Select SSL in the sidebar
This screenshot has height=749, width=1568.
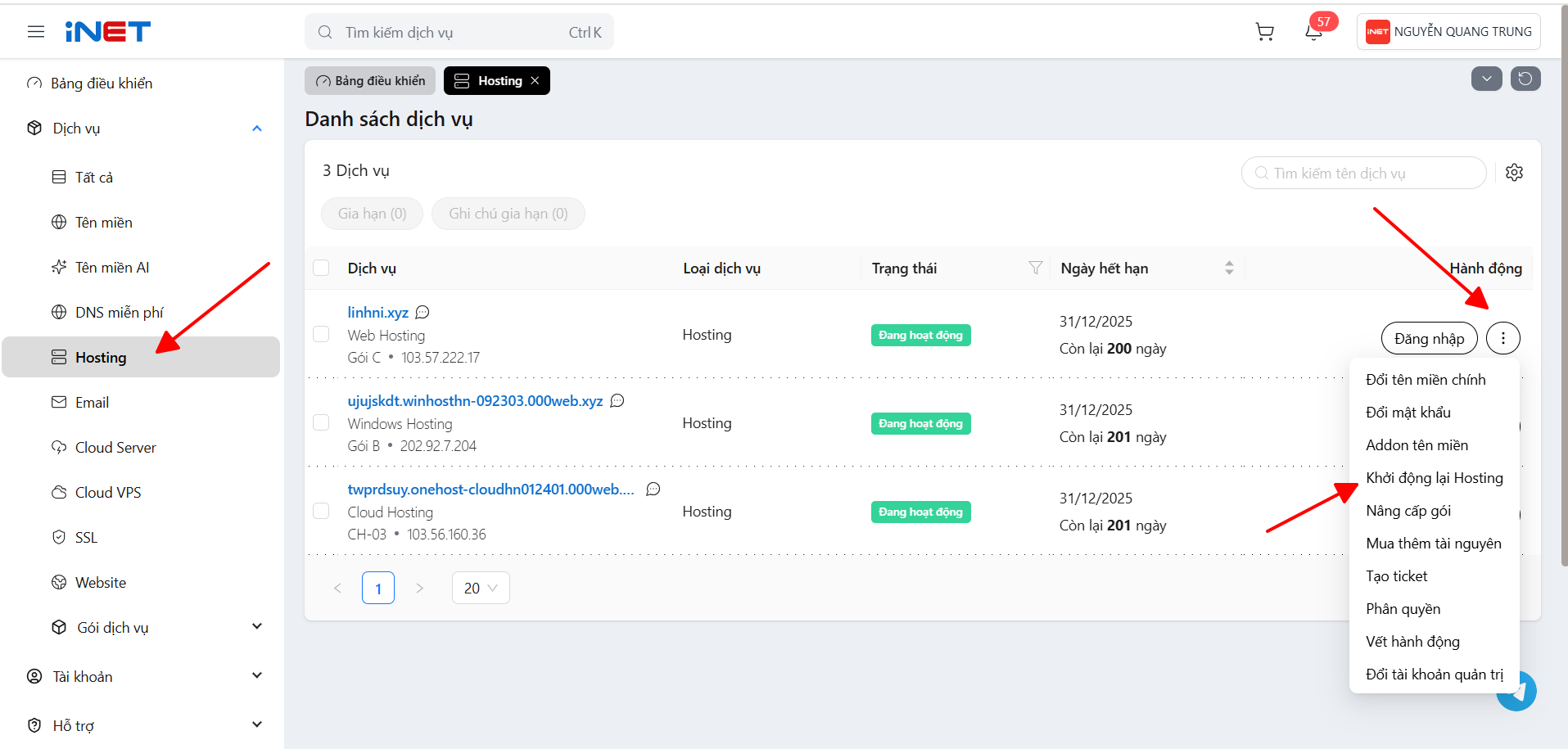(x=86, y=538)
